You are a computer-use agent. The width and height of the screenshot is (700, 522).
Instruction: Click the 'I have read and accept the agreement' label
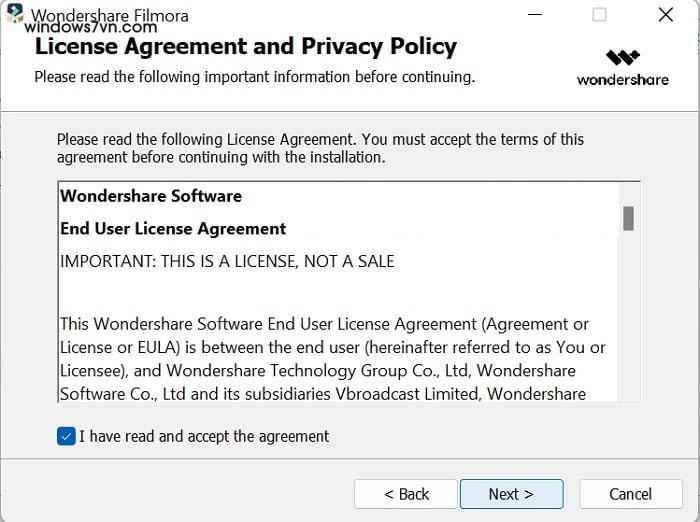point(204,436)
